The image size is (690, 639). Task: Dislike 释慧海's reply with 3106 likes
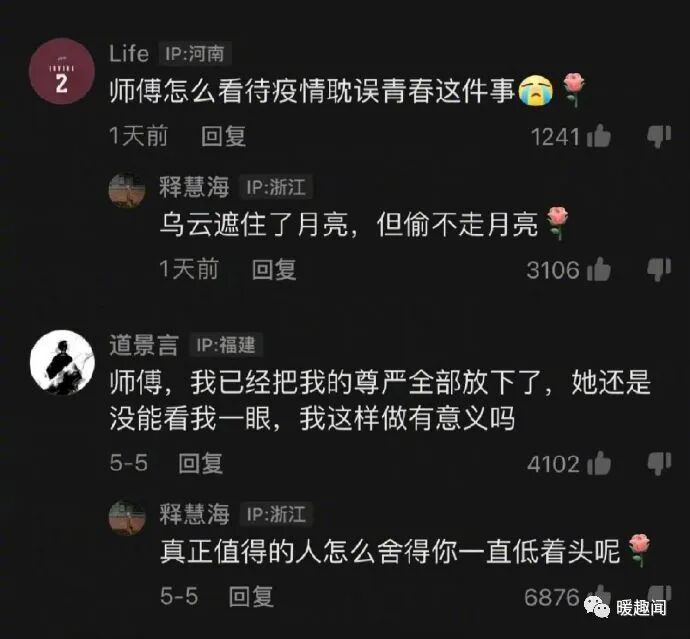pyautogui.click(x=659, y=269)
